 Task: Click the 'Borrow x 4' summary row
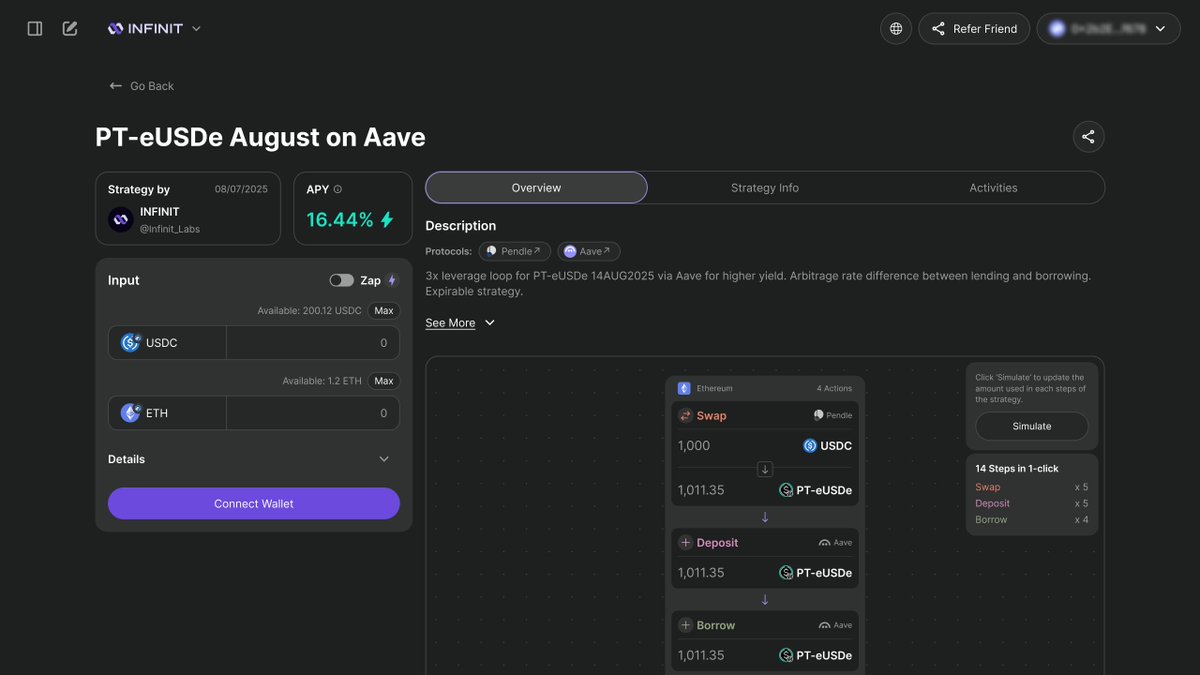(x=1032, y=519)
